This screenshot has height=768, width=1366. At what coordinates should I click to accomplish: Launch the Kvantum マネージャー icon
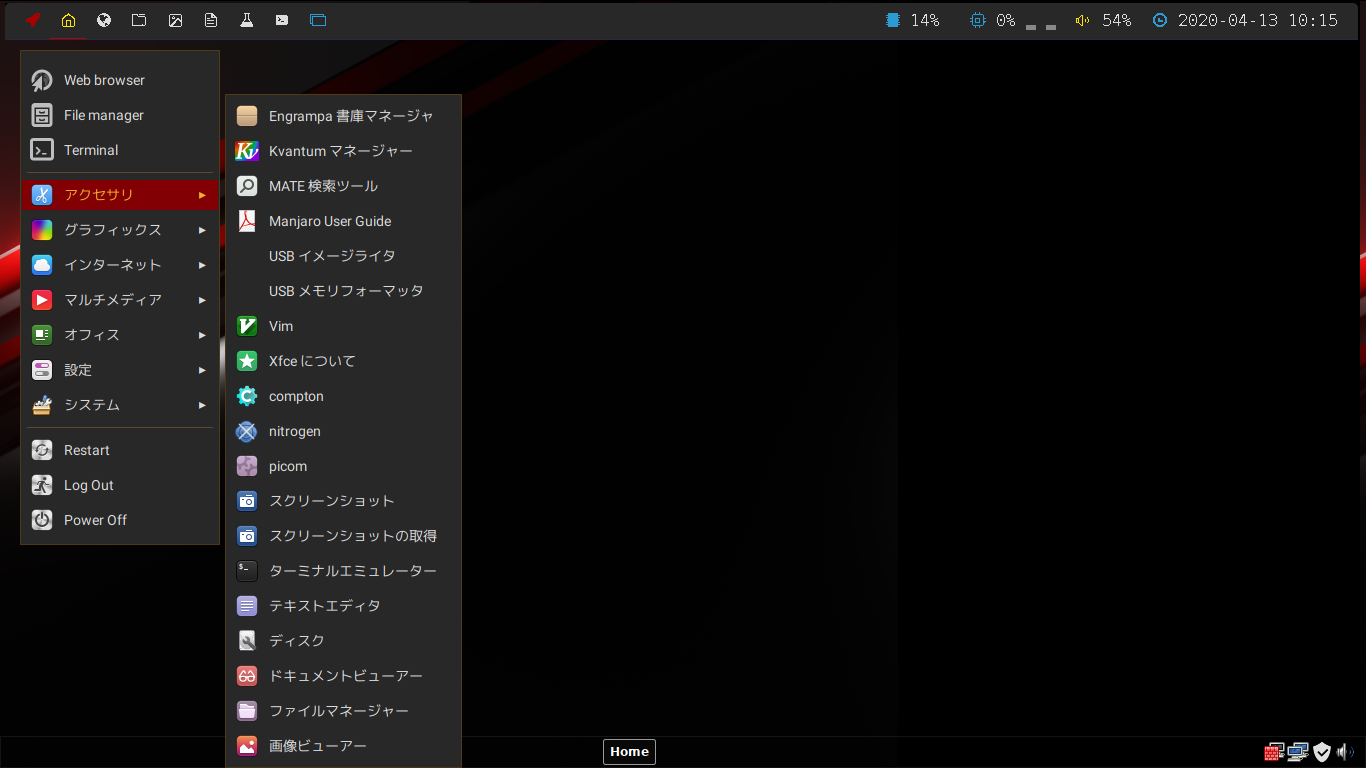click(247, 151)
